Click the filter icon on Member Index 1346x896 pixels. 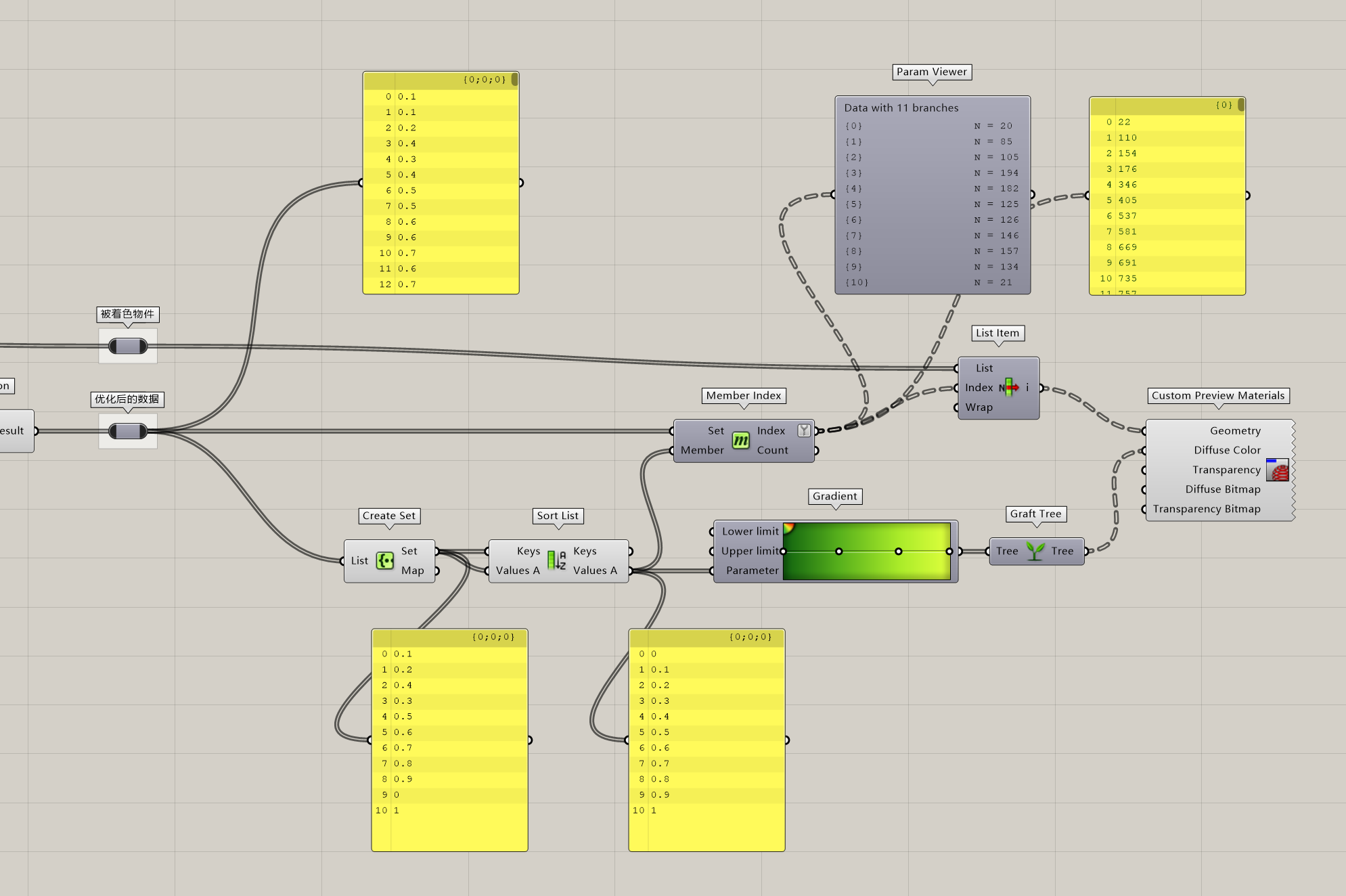click(x=804, y=430)
